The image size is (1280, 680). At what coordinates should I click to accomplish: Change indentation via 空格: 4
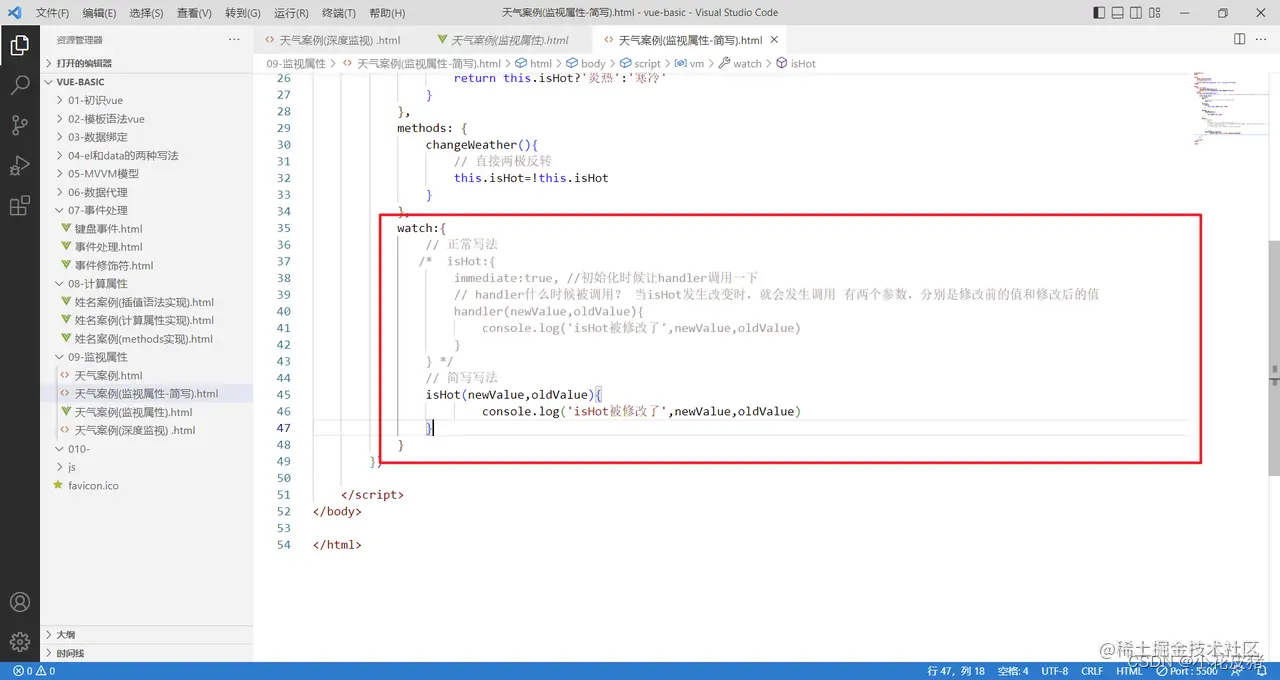[x=1012, y=671]
